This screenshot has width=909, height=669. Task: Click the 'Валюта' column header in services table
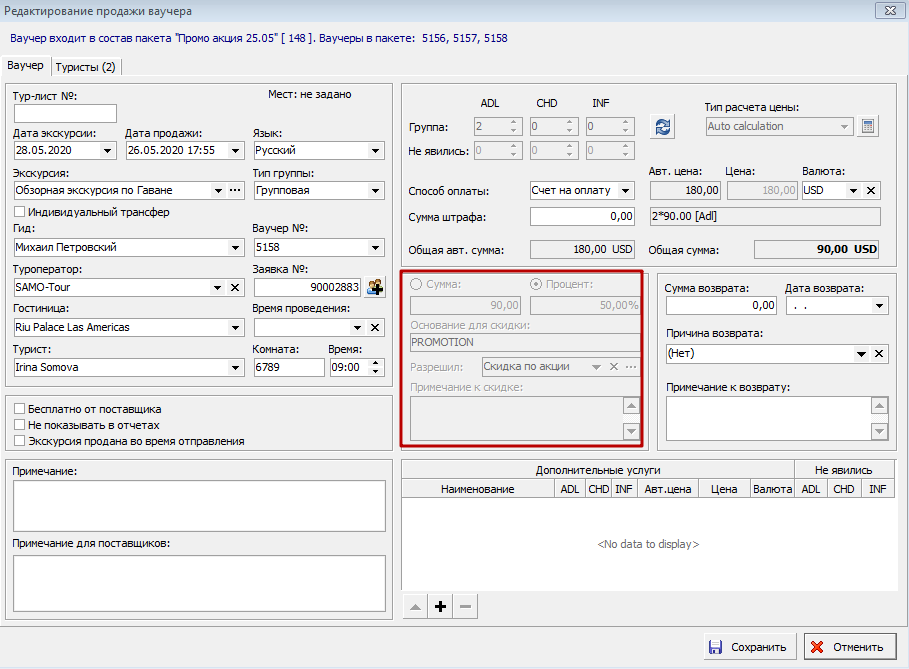tap(772, 489)
